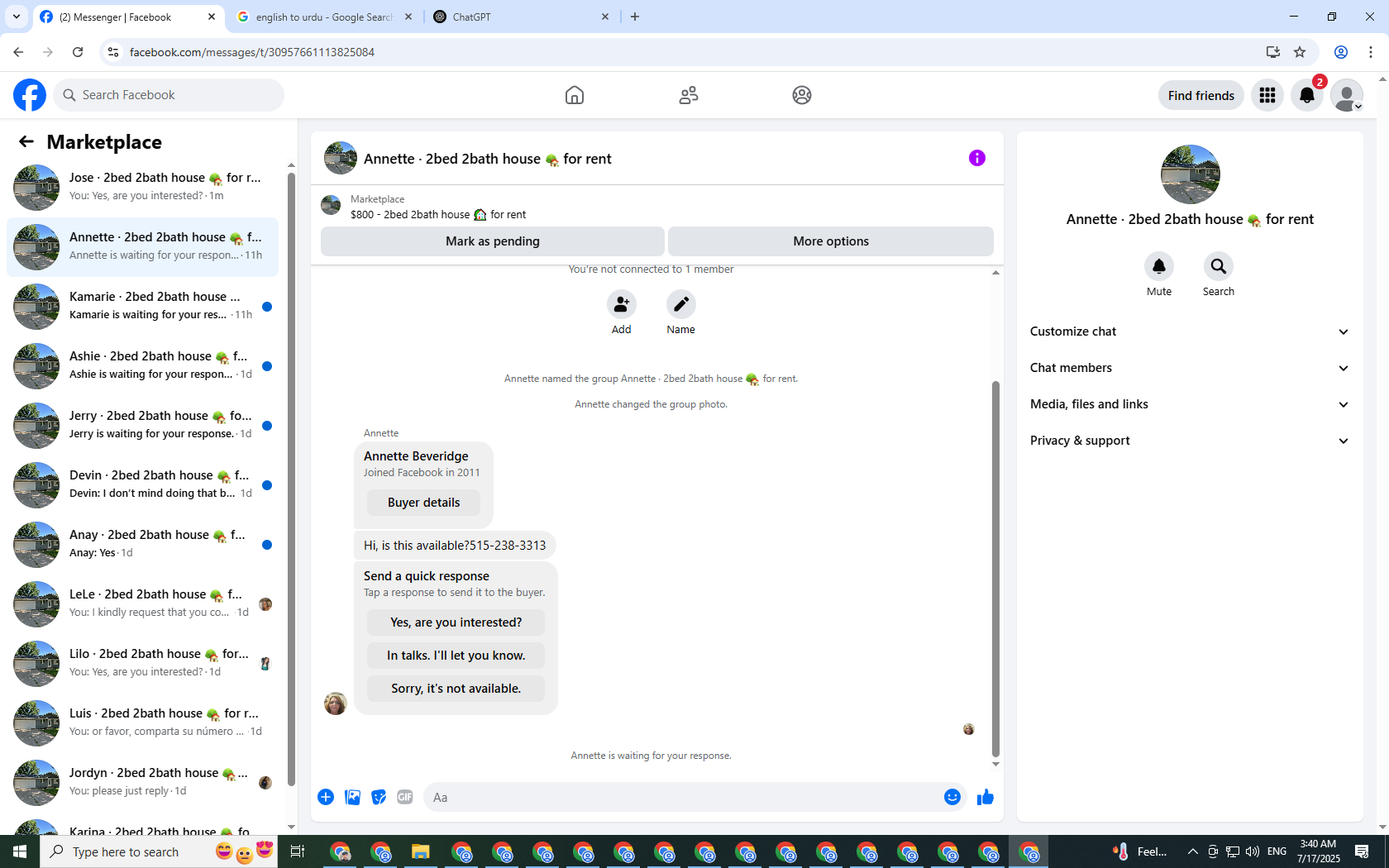Open Ashie's 2bed 2bath house chat

tap(142, 365)
